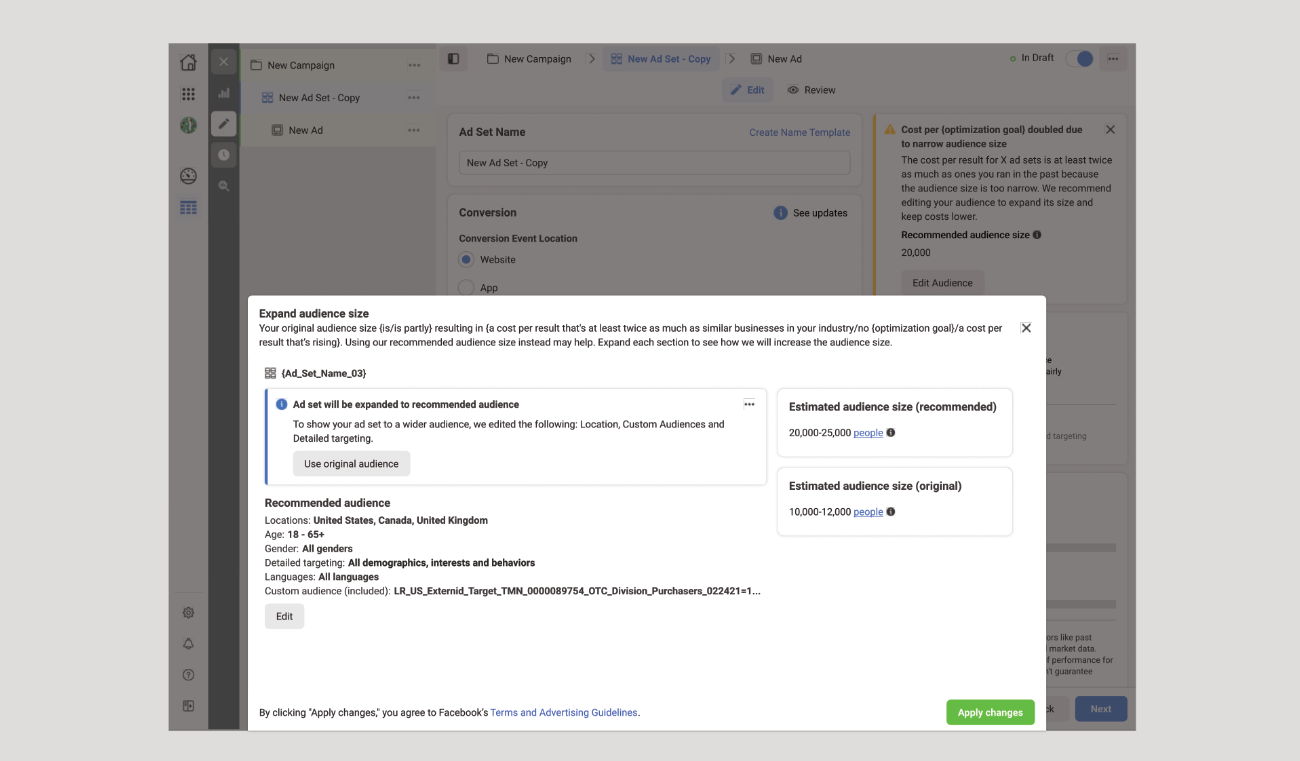Screen dimensions: 1300x761
Task: Toggle the In Draft switch
Action: 1079,59
